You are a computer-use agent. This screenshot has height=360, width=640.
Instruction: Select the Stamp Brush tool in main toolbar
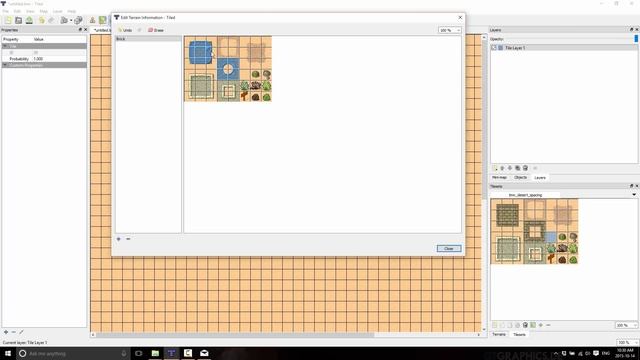pos(92,20)
